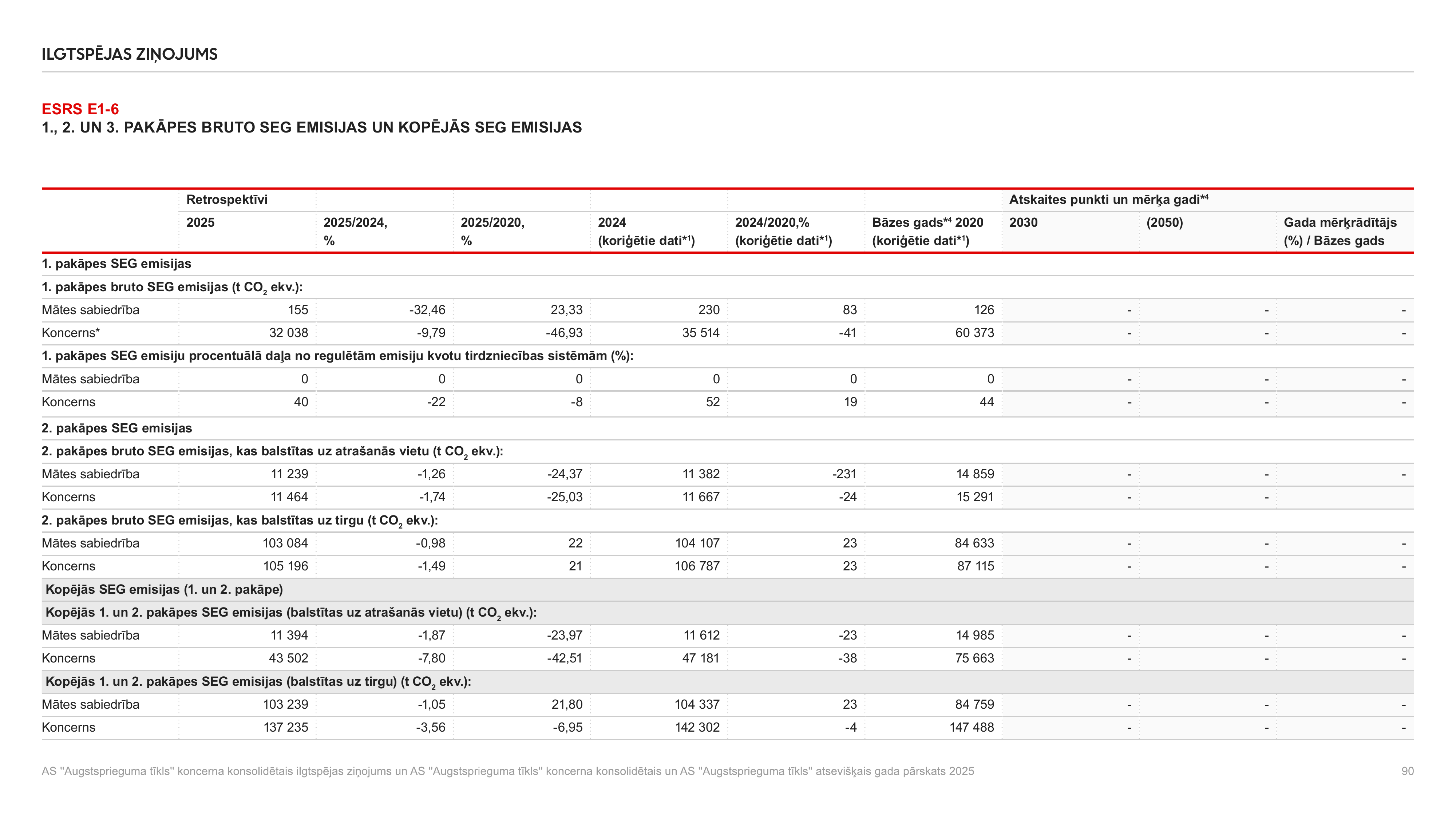Click the Atskaites punkti un mērķa gadi header
1456x819 pixels.
(1108, 199)
